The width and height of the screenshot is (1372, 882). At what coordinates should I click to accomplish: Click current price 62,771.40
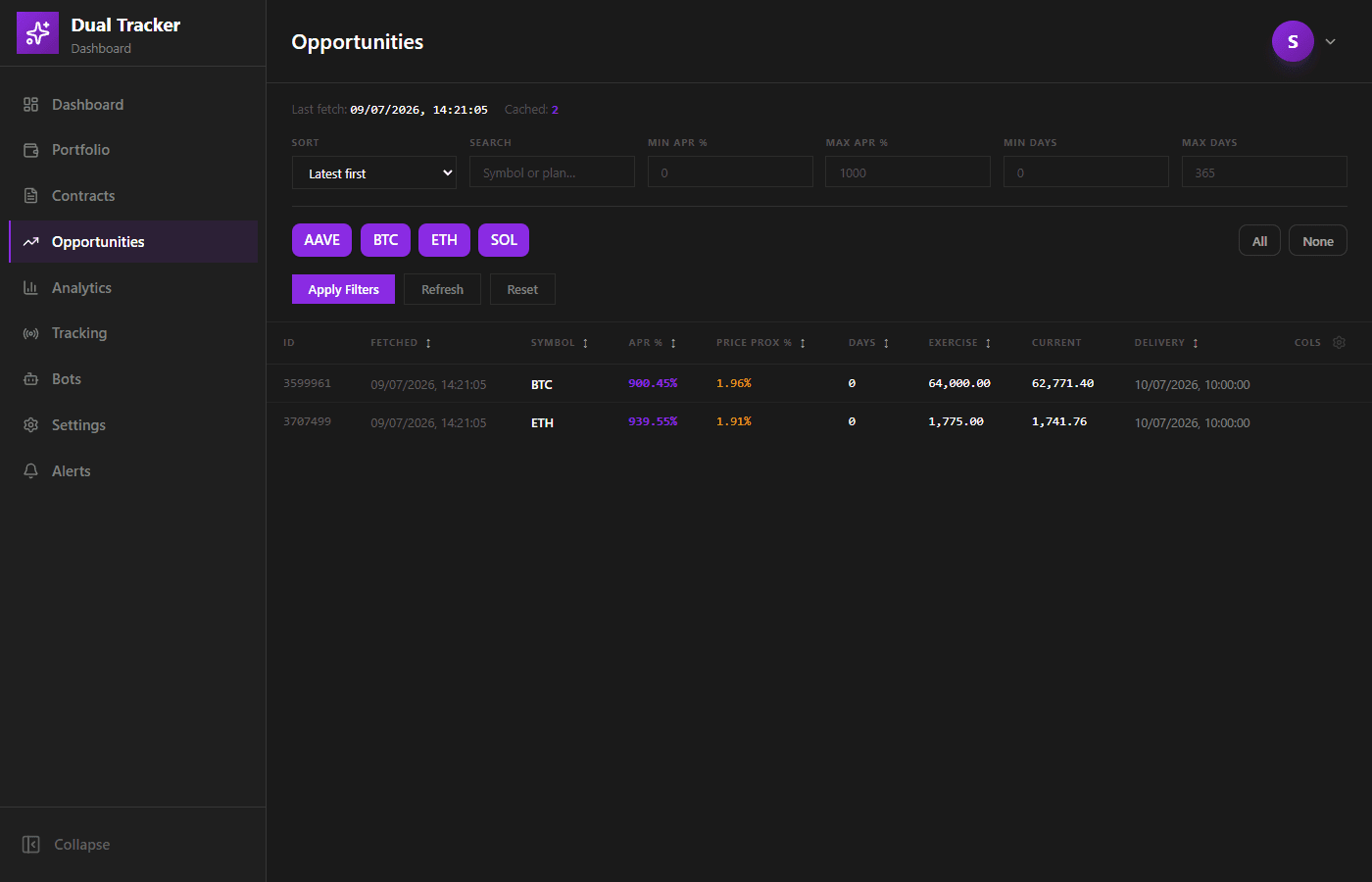click(x=1062, y=383)
